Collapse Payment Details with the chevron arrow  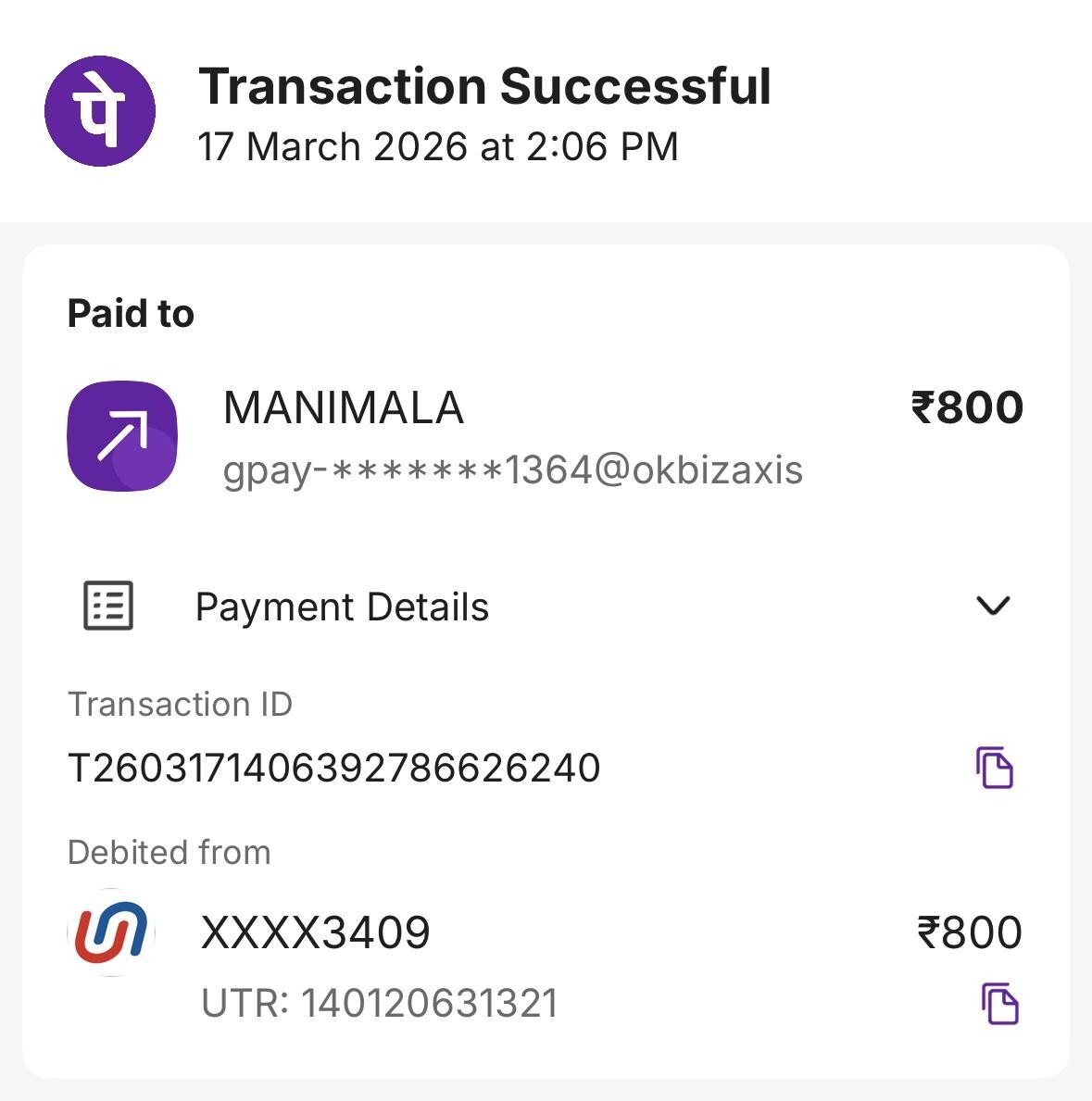[993, 606]
